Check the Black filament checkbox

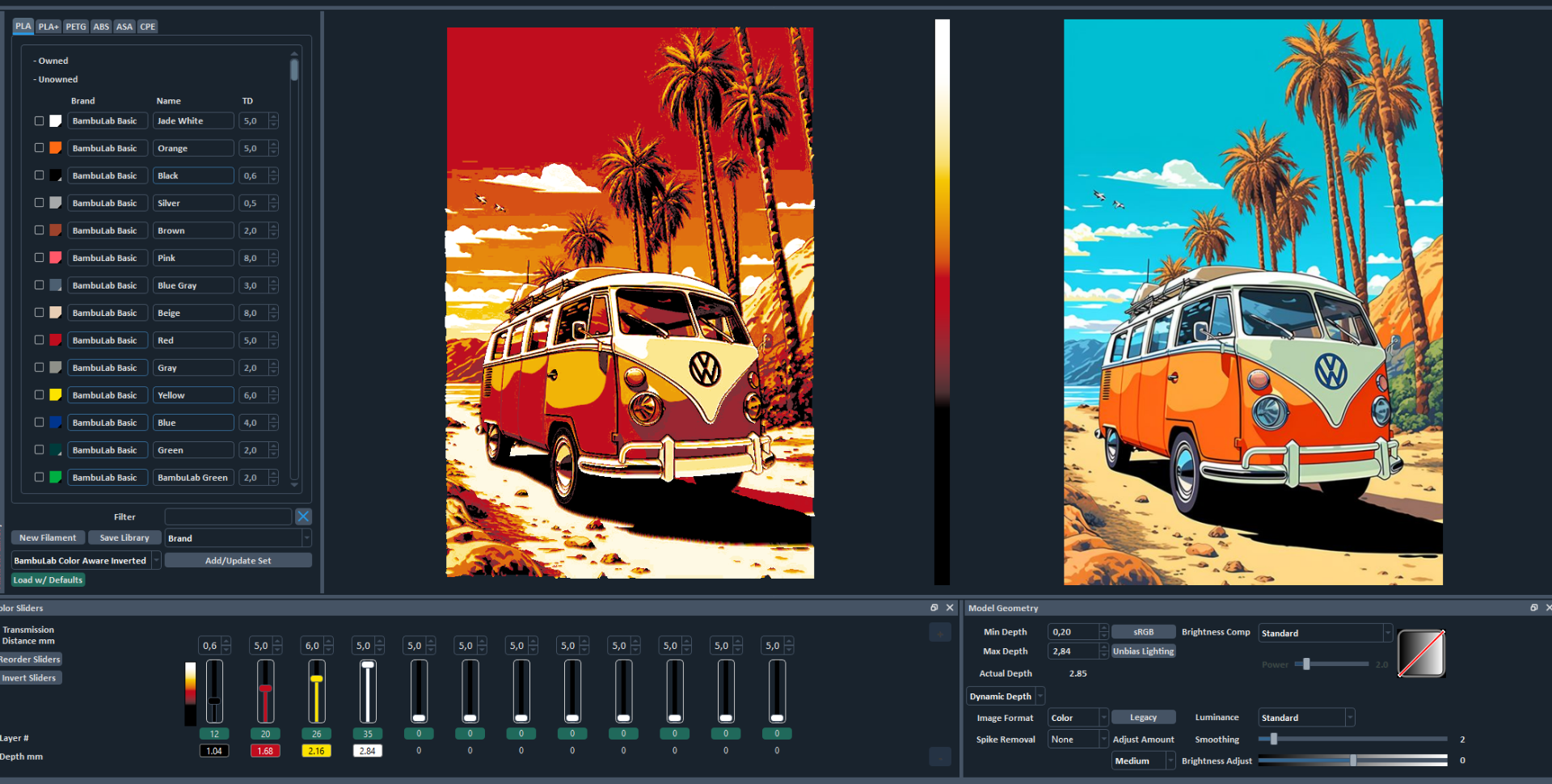point(39,175)
